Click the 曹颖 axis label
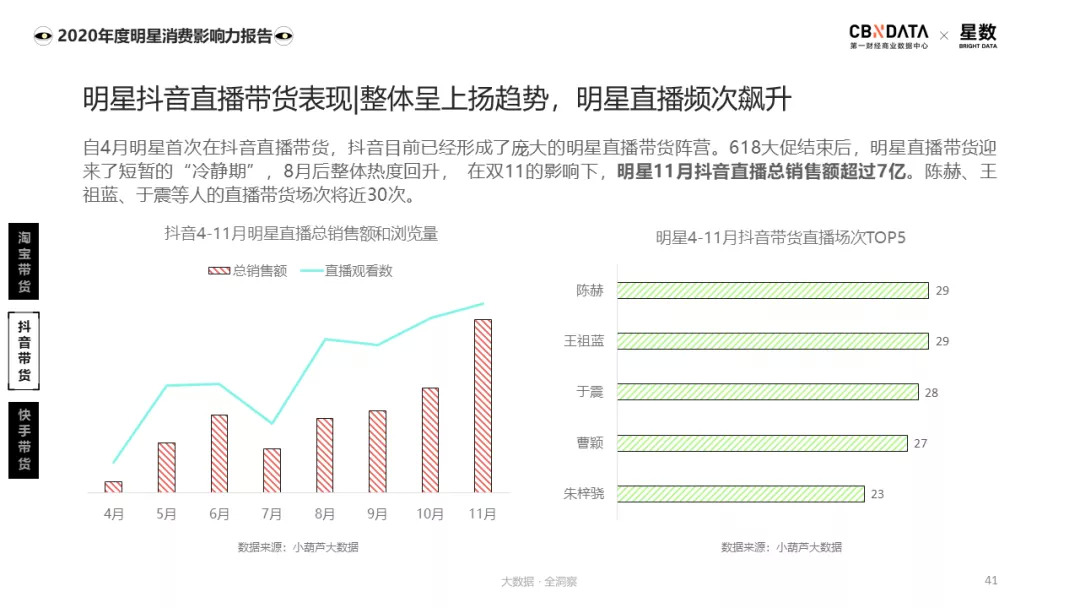 (x=590, y=443)
